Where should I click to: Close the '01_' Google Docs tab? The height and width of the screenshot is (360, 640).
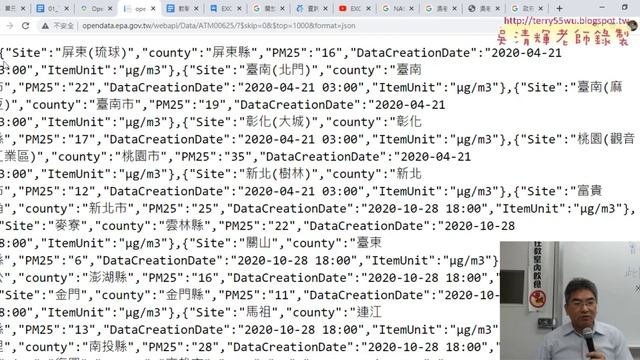67,8
